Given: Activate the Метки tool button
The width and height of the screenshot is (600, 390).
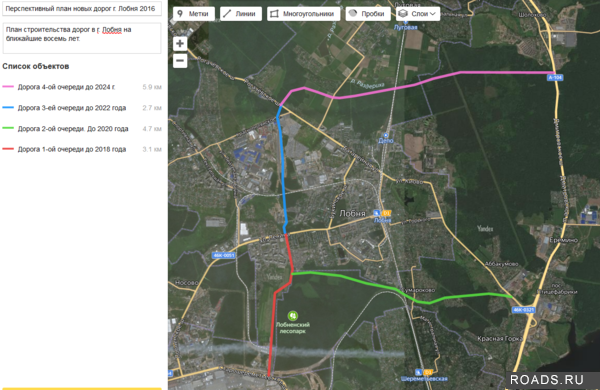Looking at the screenshot, I should point(194,14).
